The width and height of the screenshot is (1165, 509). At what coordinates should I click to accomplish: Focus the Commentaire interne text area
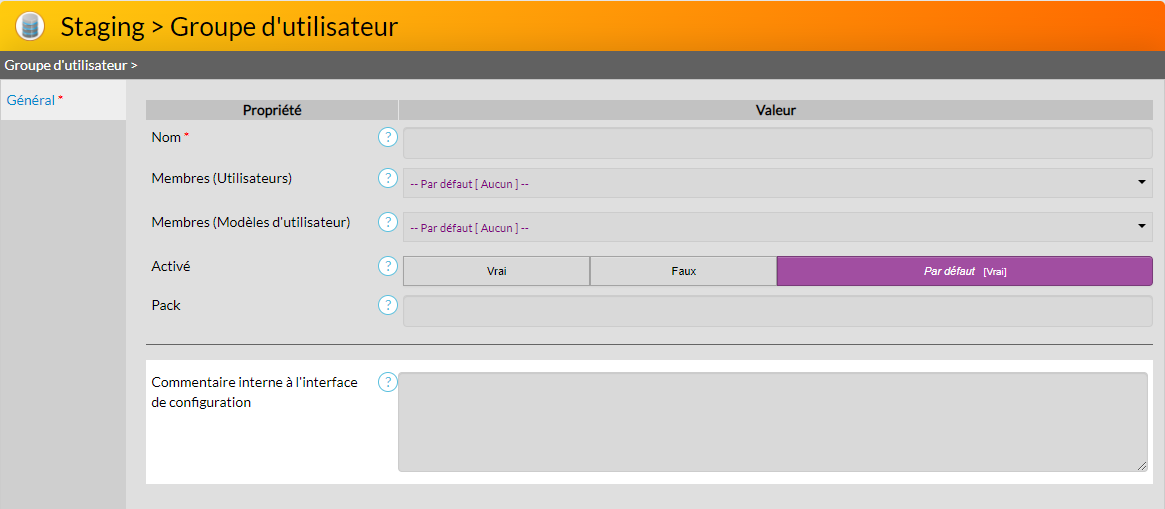click(771, 421)
